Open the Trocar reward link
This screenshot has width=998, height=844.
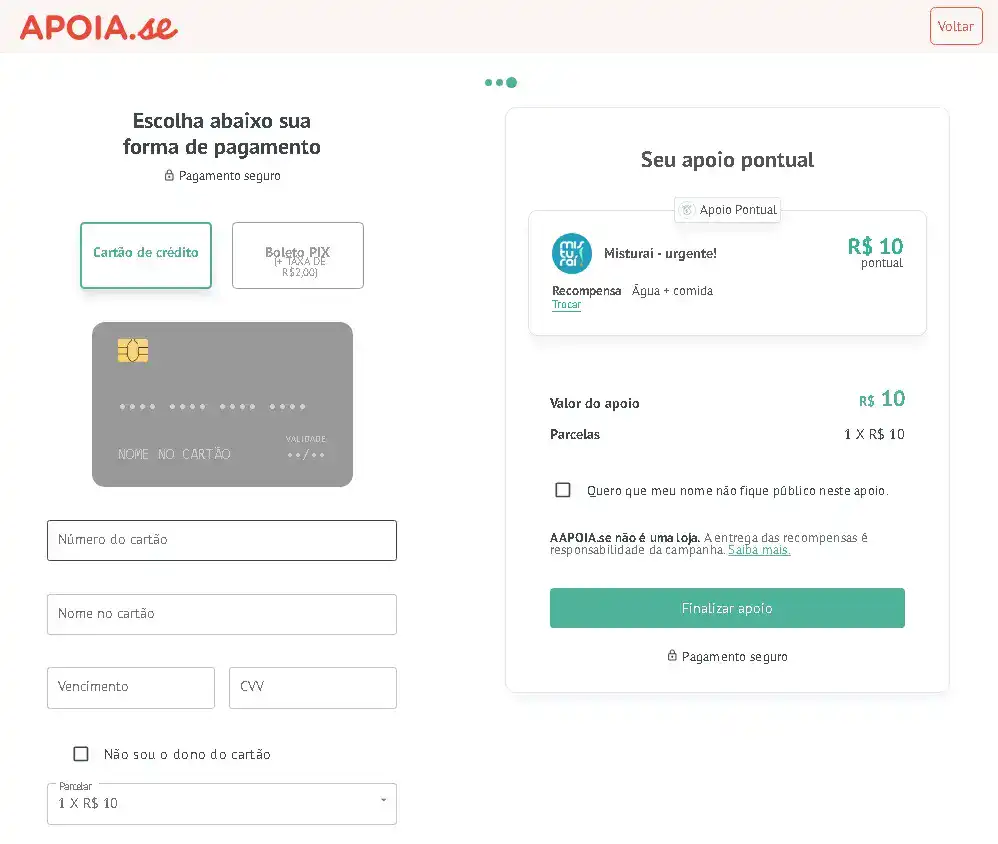(566, 304)
